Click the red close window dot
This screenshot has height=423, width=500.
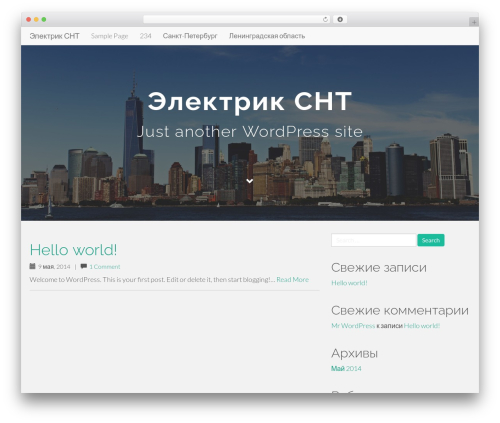click(29, 20)
